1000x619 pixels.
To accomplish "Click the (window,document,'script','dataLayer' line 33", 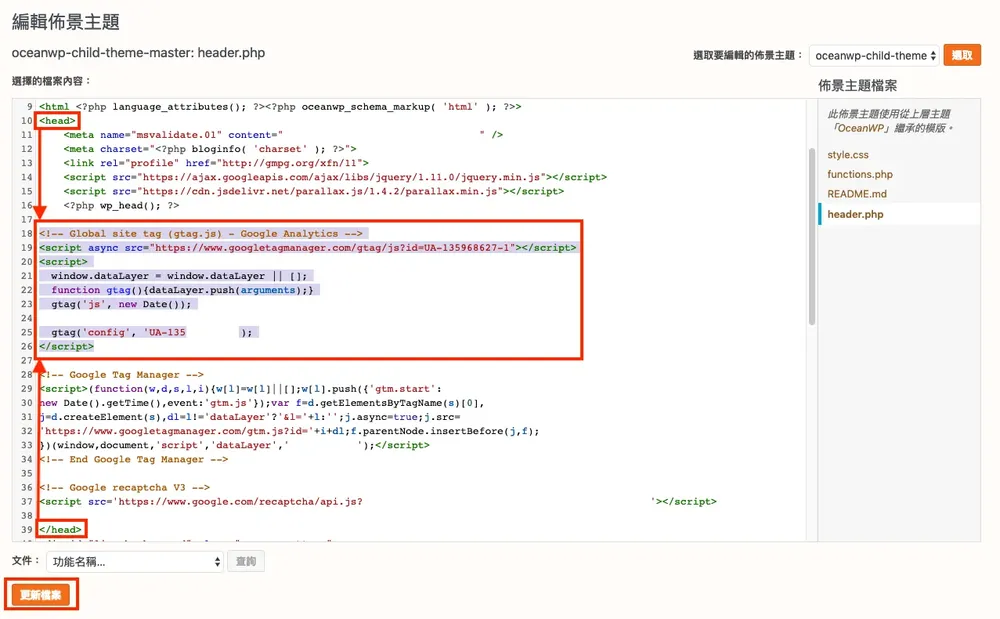I will pos(234,445).
